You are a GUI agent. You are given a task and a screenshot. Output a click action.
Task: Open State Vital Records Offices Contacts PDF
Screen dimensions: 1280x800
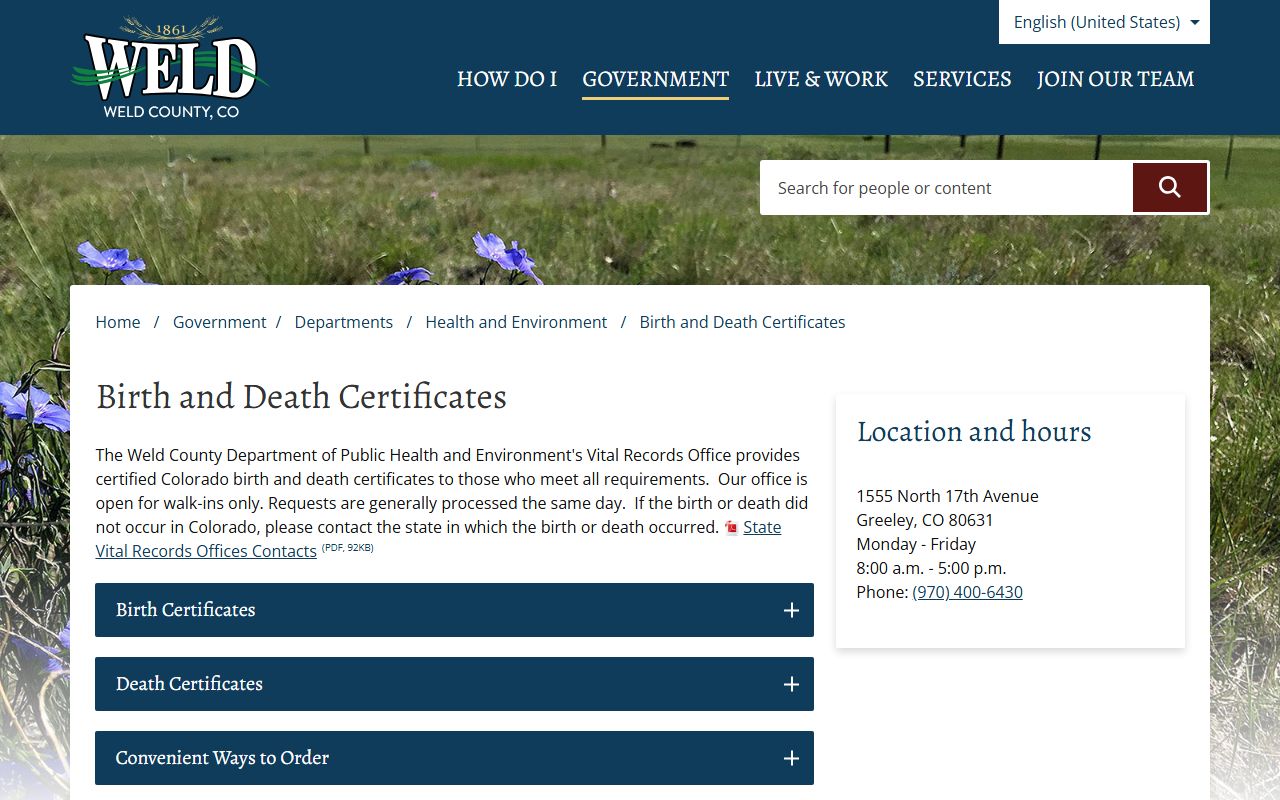coord(206,551)
